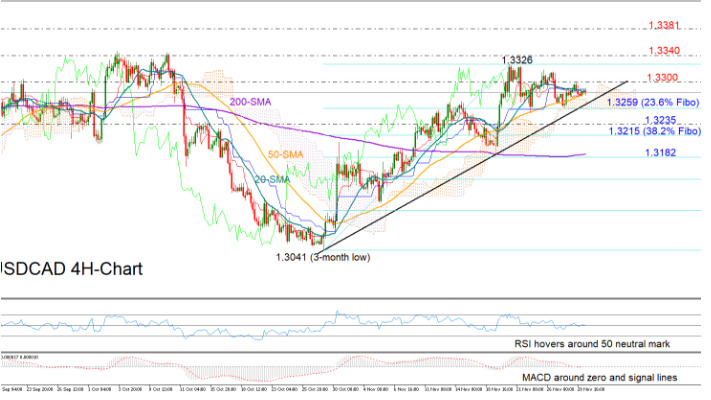Click the 1.3340 resistance level label
Screen dimensions: 711x400
coord(663,51)
